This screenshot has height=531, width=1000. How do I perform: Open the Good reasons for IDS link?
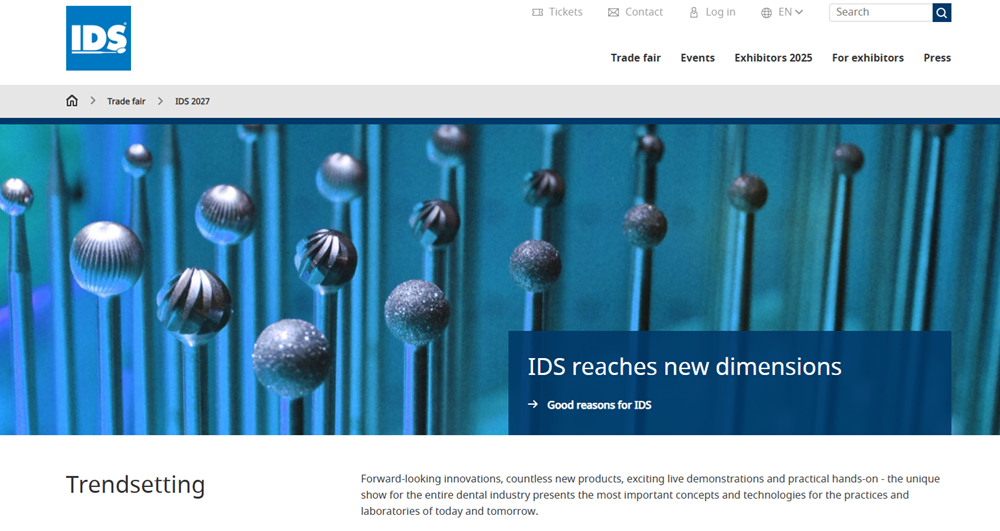(599, 405)
